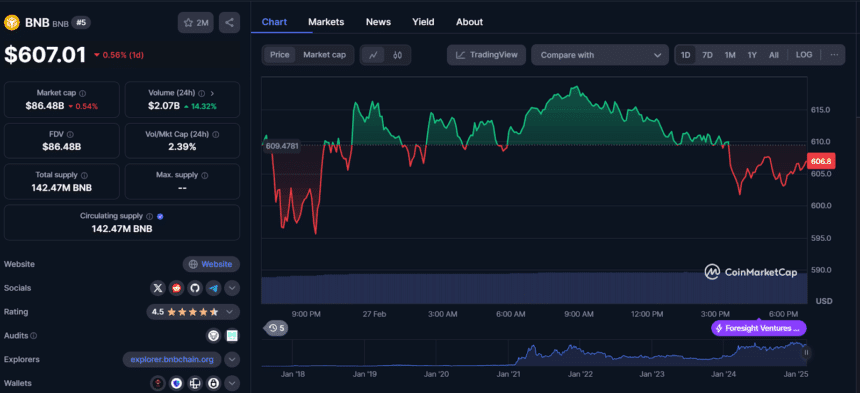Open the padlock wallet icon
This screenshot has width=860, height=393.
tap(213, 383)
